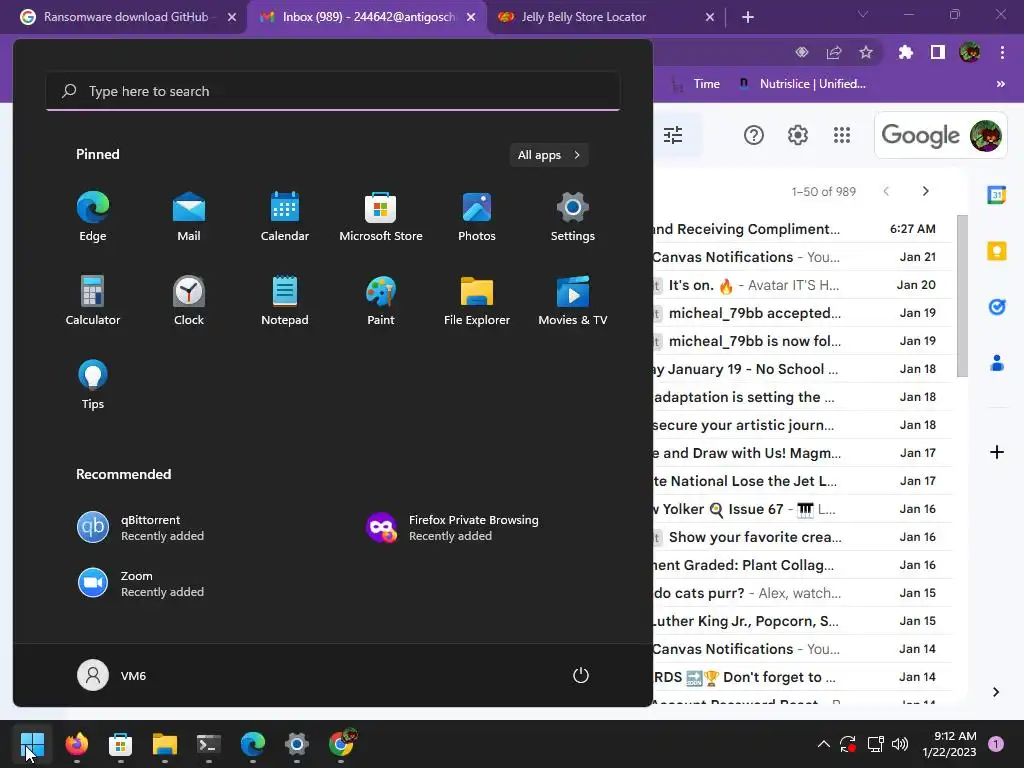Switch to Ransomware download GitHub tab
Viewport: 1024px width, 768px height.
click(128, 17)
